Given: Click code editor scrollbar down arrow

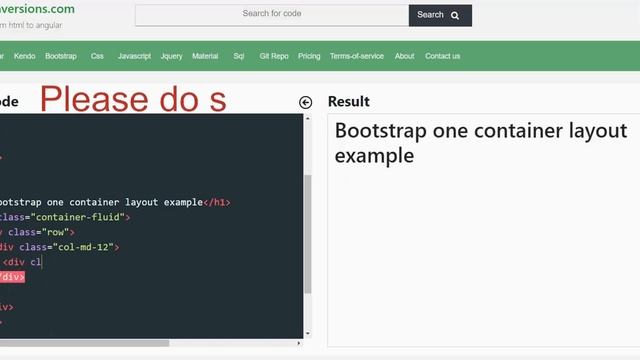Looking at the screenshot, I should coord(308,333).
